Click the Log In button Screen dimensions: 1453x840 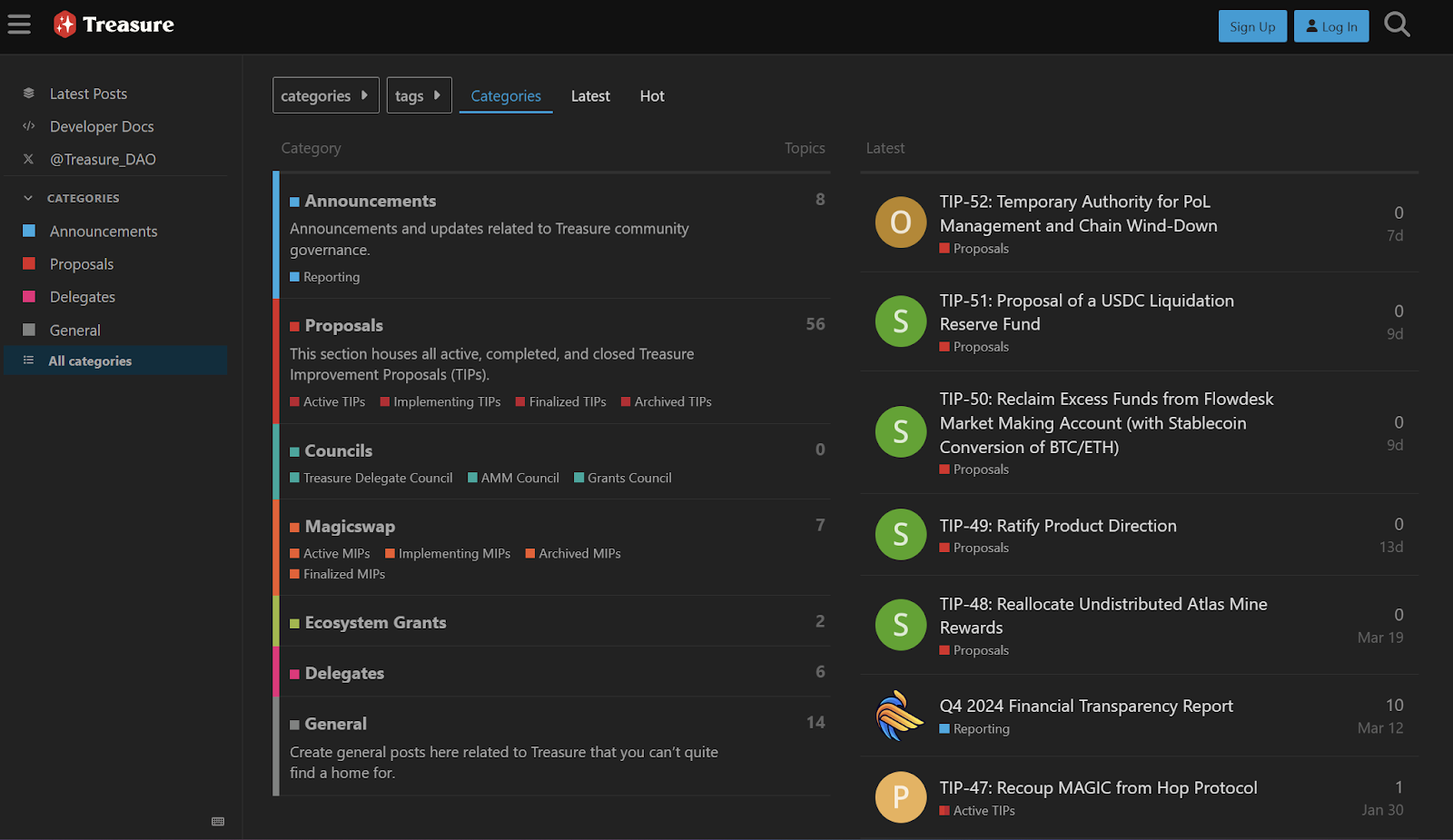coord(1331,26)
